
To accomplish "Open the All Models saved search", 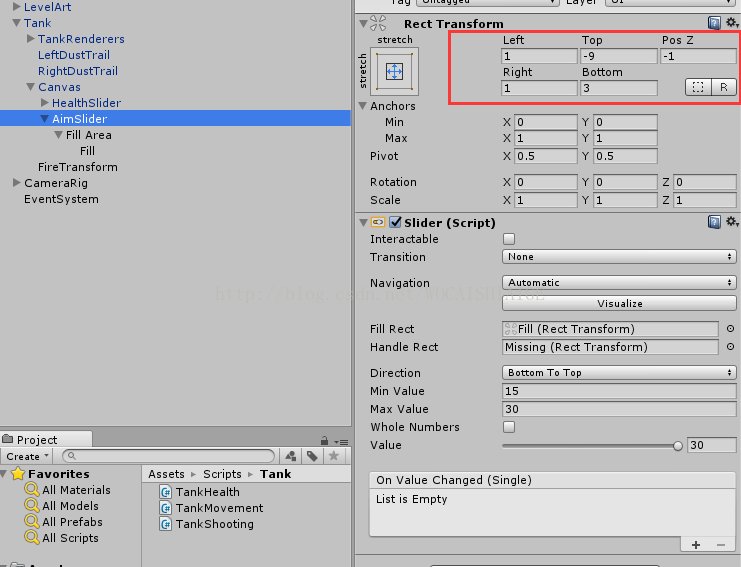I will tap(62, 506).
